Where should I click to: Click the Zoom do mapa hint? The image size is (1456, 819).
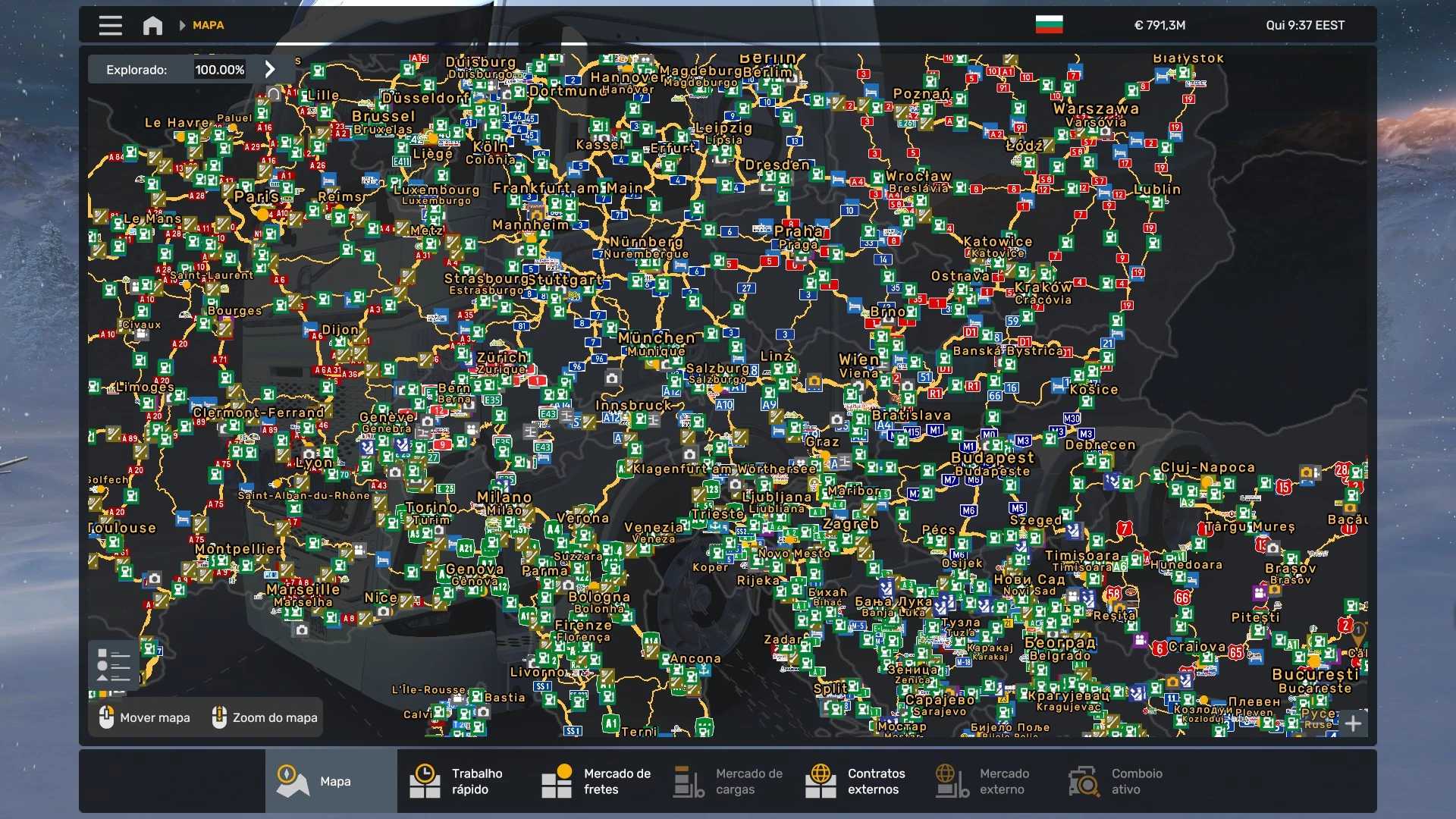265,717
